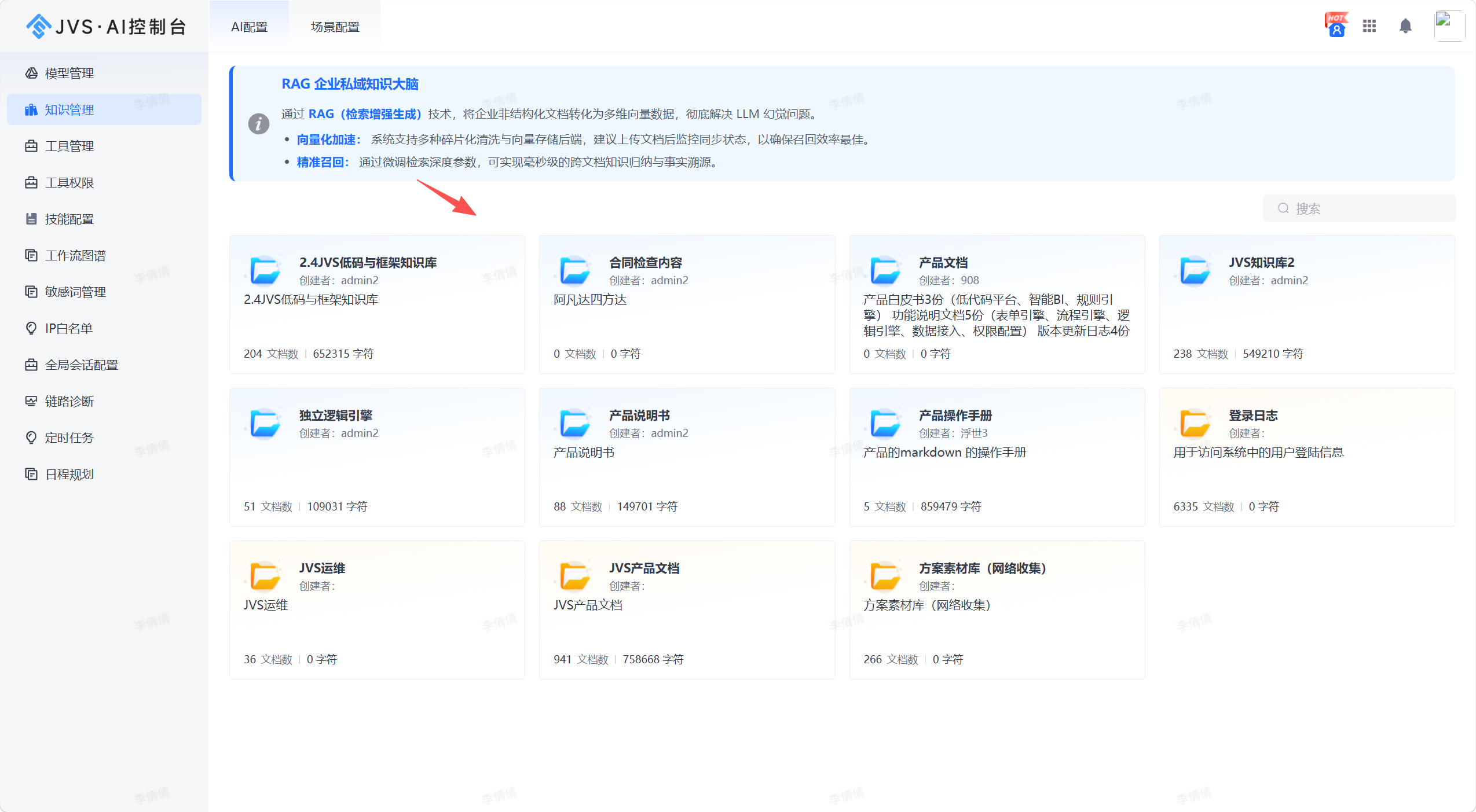Click folder icon of 独立逻辑引擎
Image resolution: width=1476 pixels, height=812 pixels.
click(265, 423)
